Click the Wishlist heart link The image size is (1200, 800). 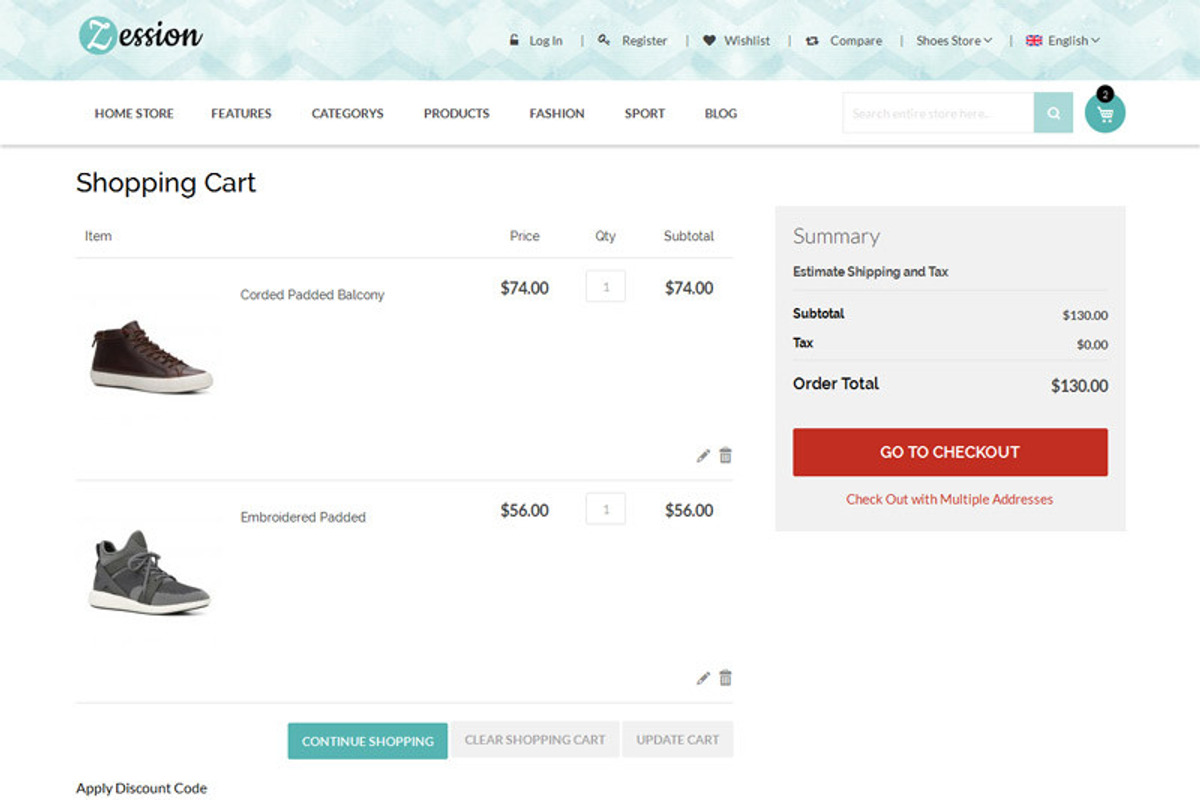tap(737, 41)
